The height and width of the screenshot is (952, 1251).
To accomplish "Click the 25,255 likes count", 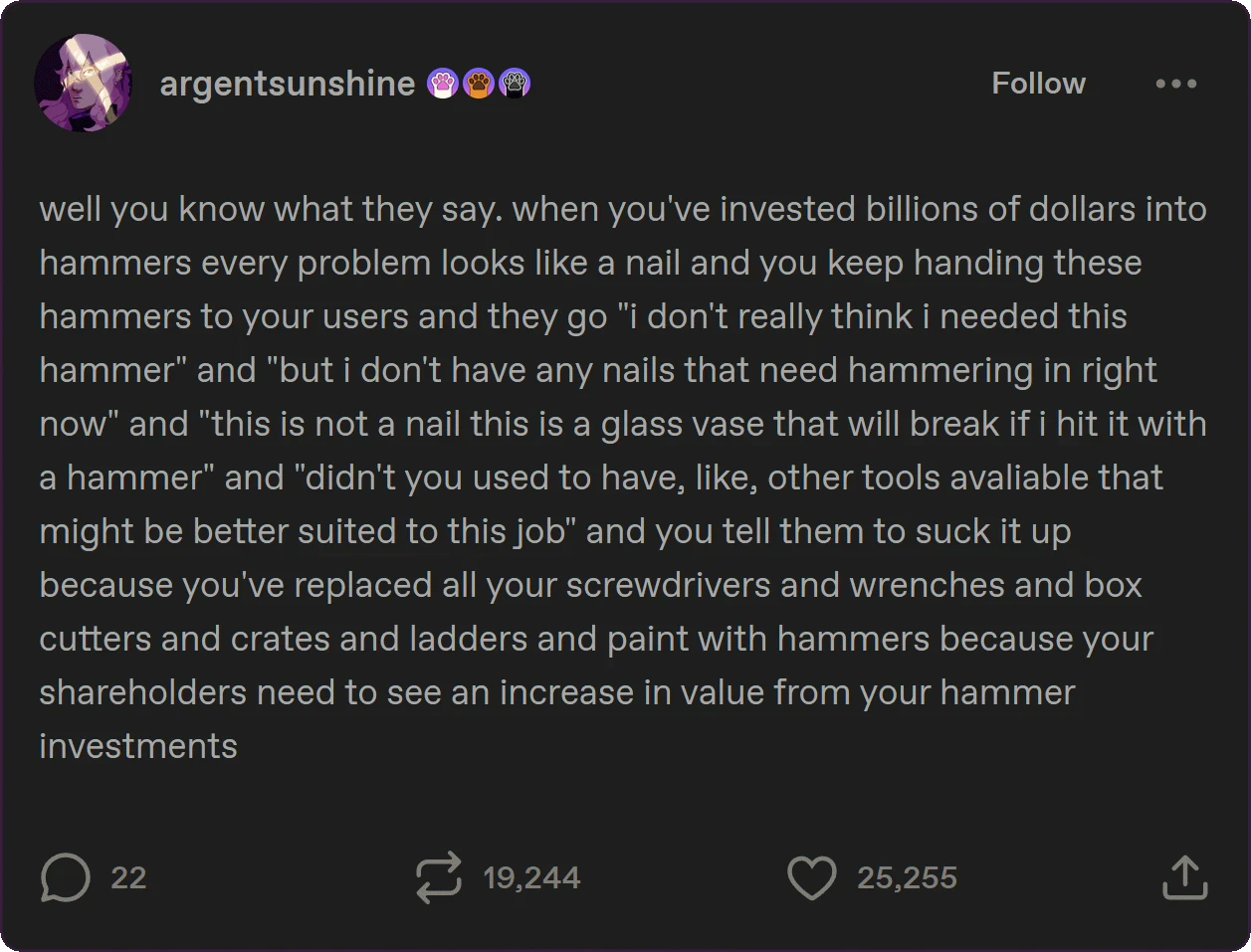I will [x=907, y=877].
